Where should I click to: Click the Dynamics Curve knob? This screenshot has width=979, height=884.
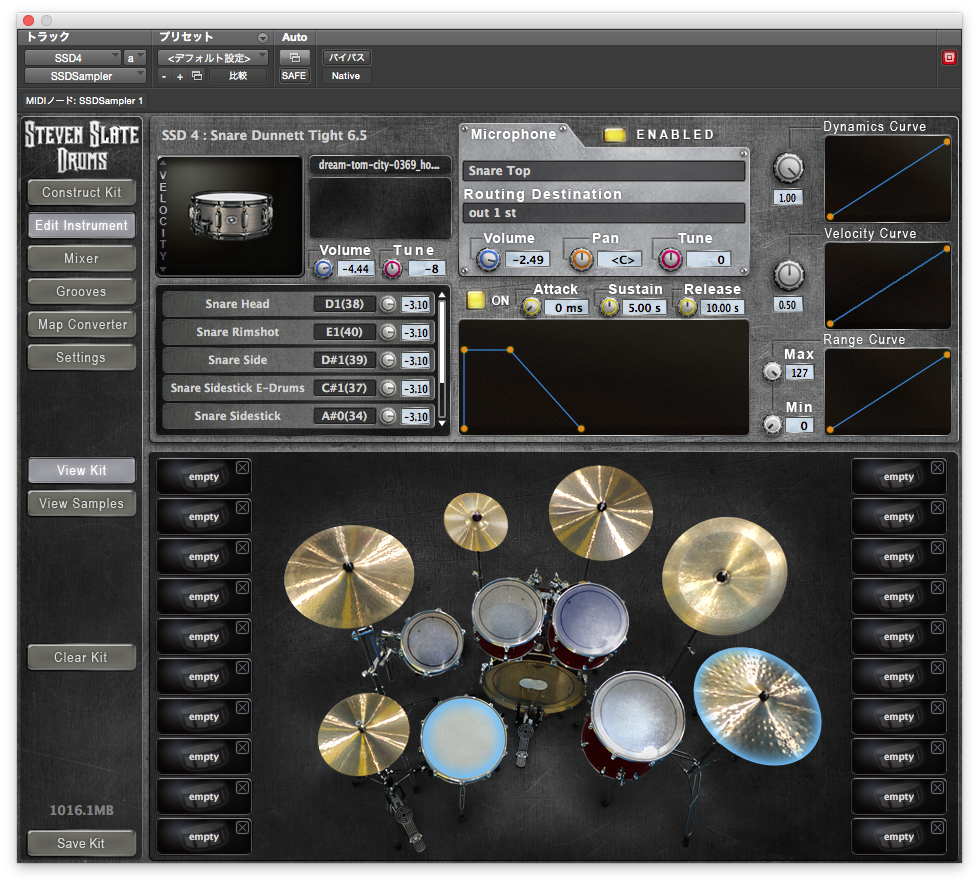point(789,168)
